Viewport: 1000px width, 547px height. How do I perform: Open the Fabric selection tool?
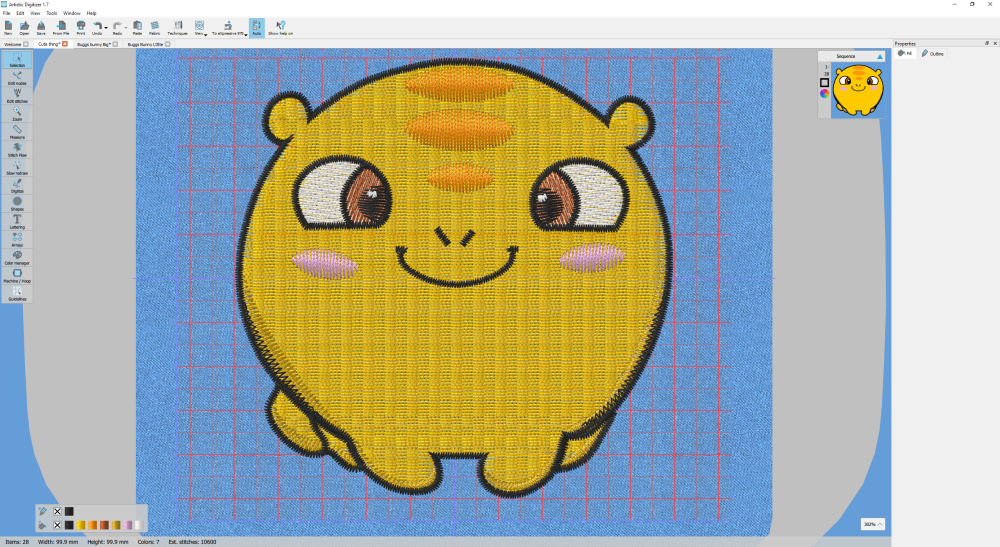point(154,28)
